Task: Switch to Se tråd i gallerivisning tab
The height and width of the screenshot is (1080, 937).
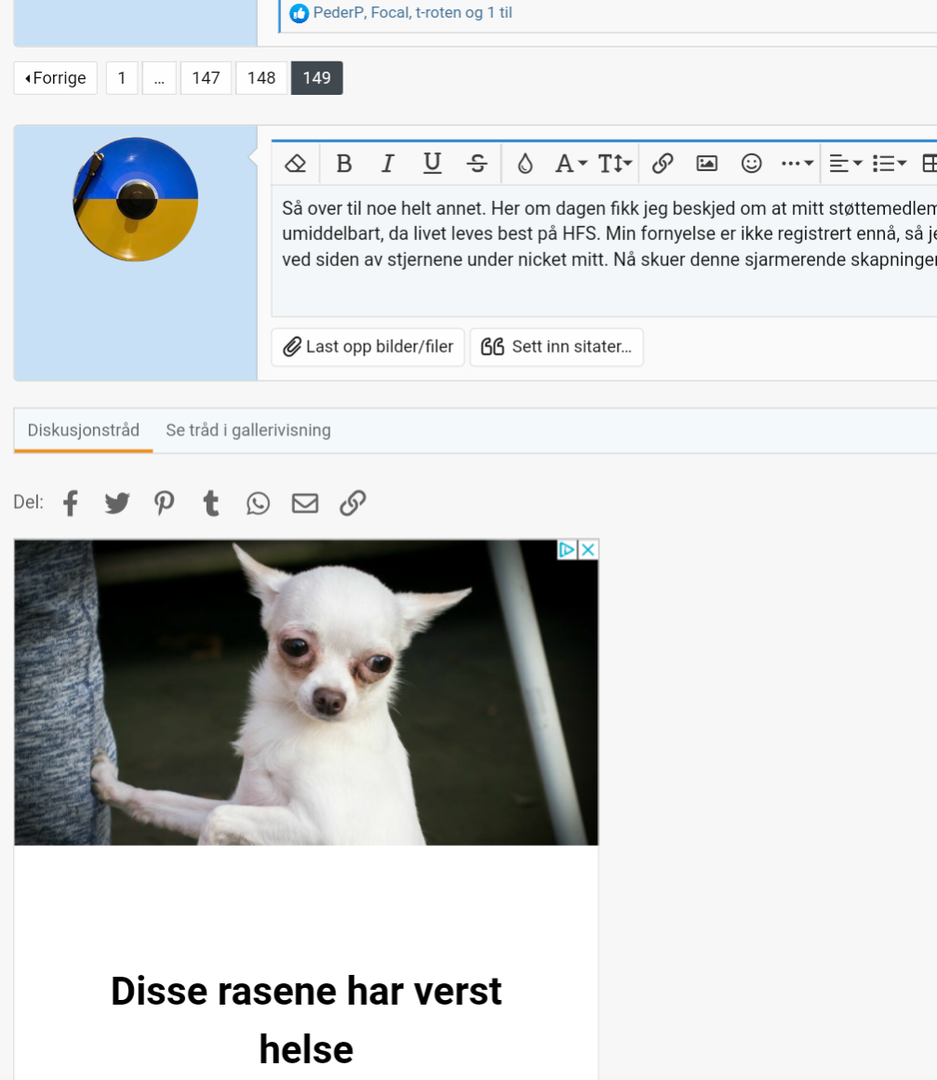Action: tap(248, 430)
